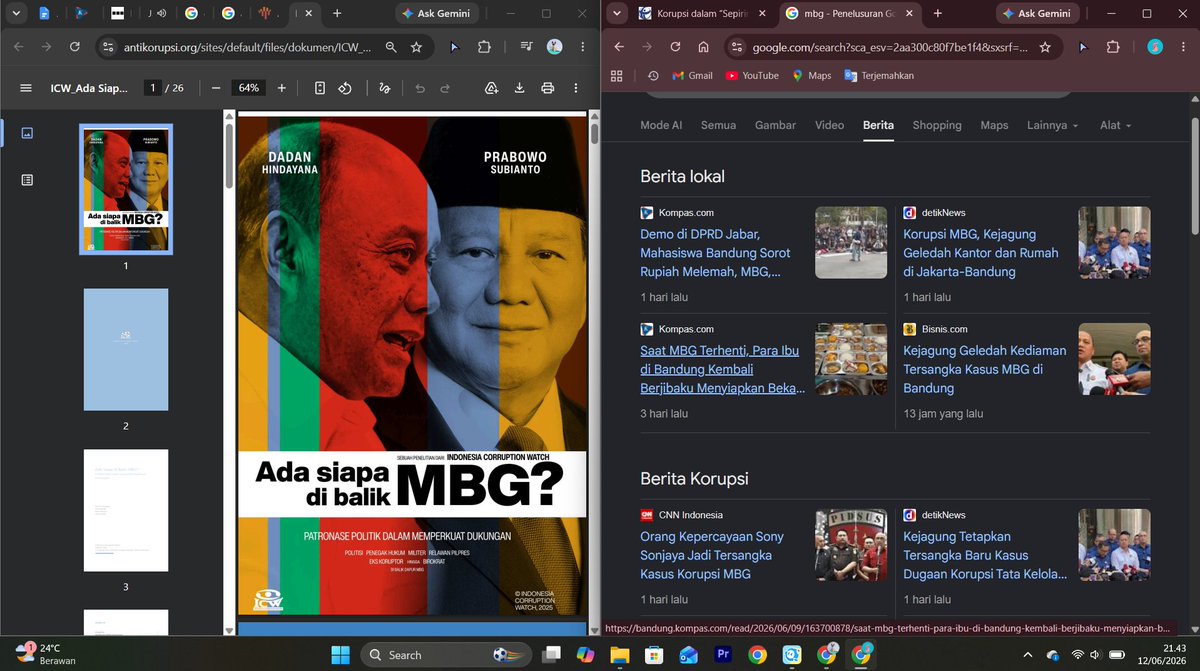Image resolution: width=1200 pixels, height=671 pixels.
Task: Open Kompas article Demo di DPRD Jabar
Action: tap(715, 253)
